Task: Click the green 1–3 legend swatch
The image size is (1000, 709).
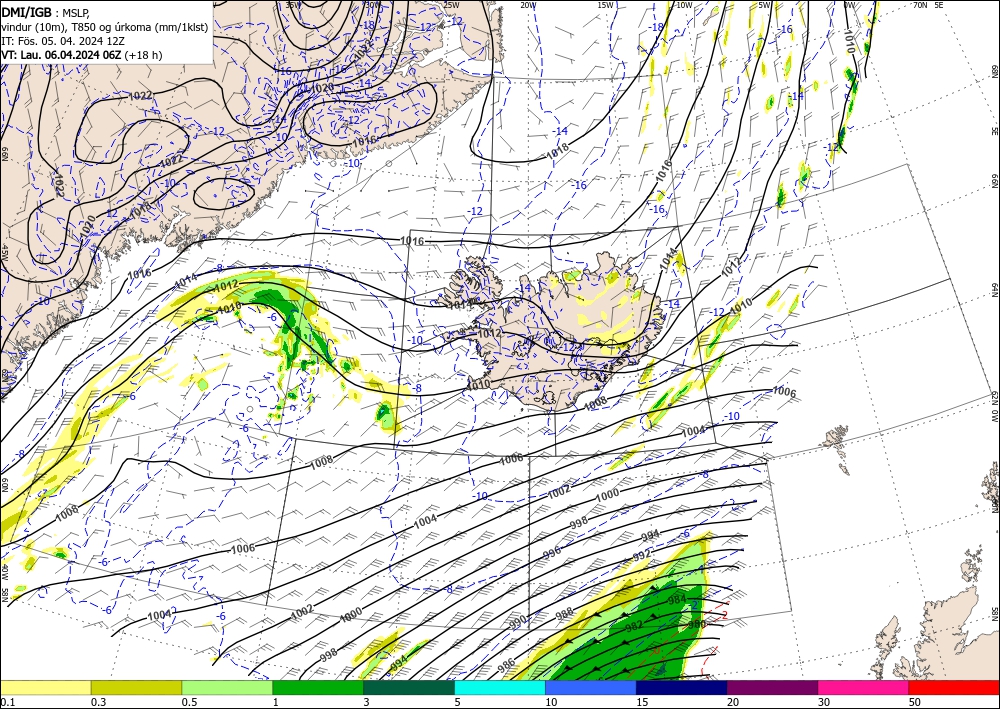Action: tap(318, 687)
